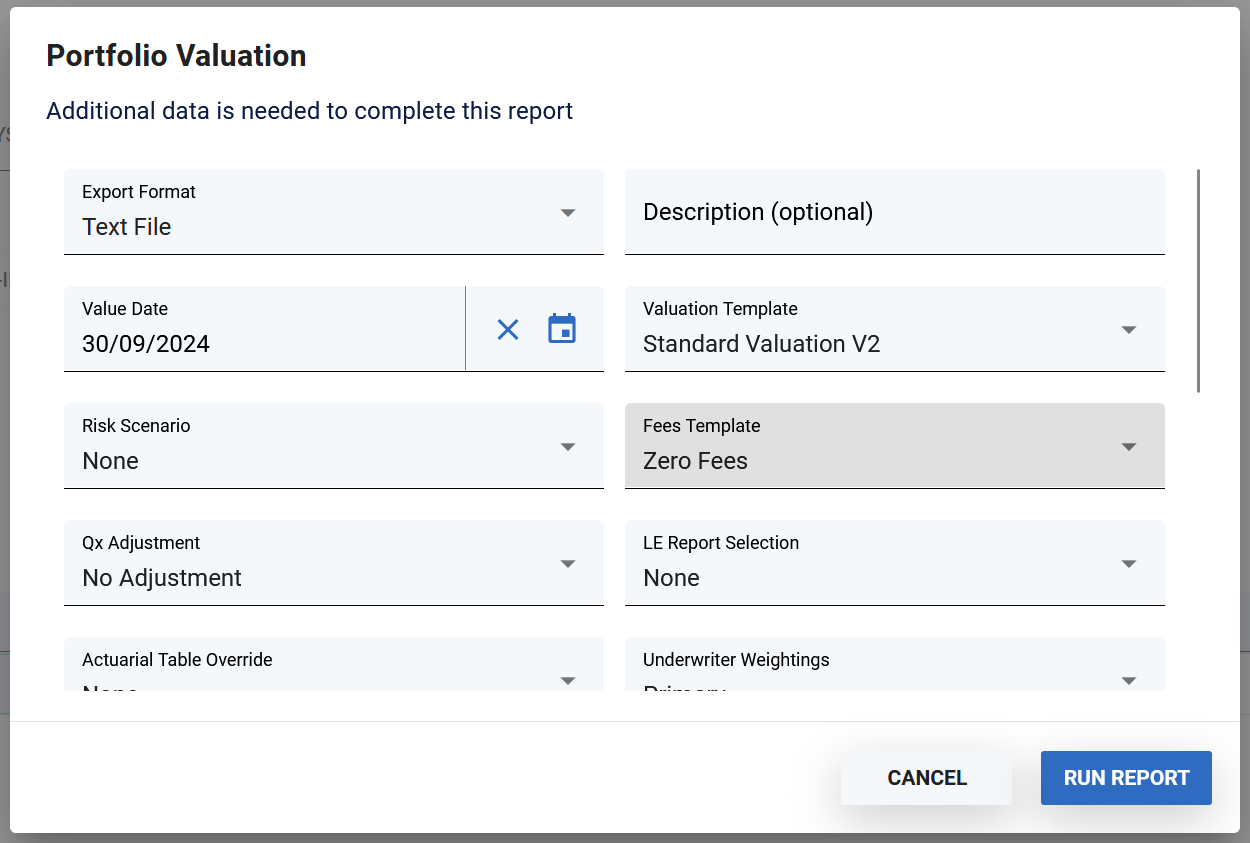The width and height of the screenshot is (1250, 843).
Task: Select the 'Text File' export format value
Action: 127,227
